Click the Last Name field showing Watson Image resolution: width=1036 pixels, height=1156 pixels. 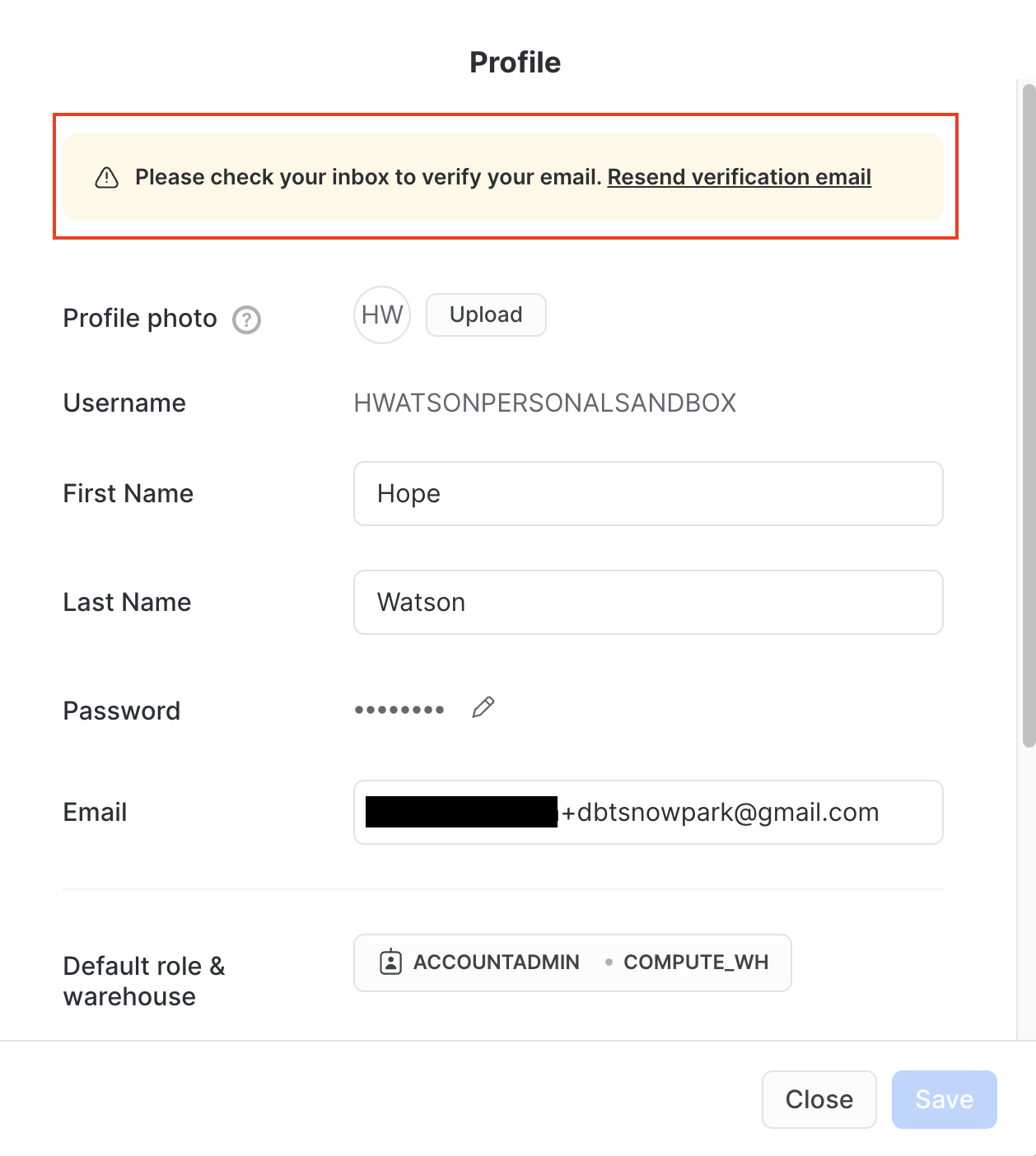648,602
